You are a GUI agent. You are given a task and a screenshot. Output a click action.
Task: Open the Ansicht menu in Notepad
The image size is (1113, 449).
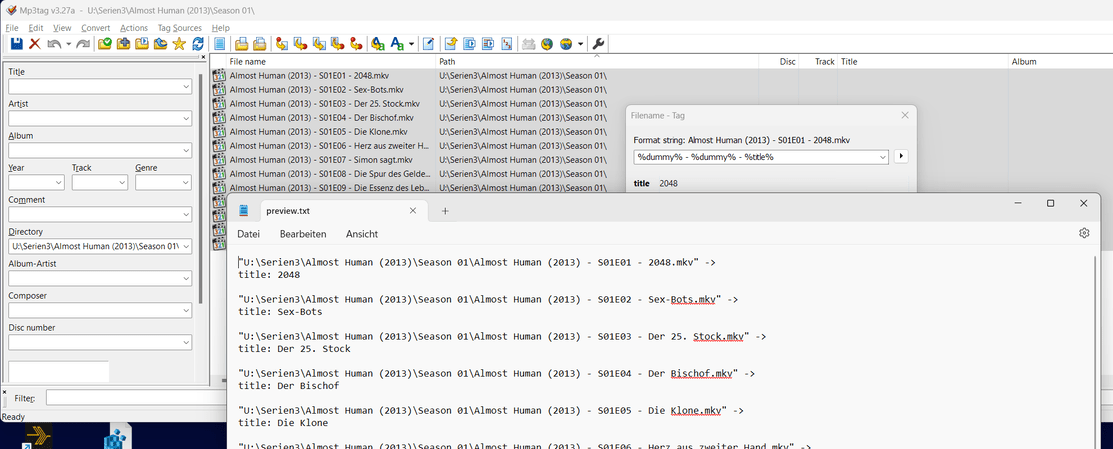362,234
